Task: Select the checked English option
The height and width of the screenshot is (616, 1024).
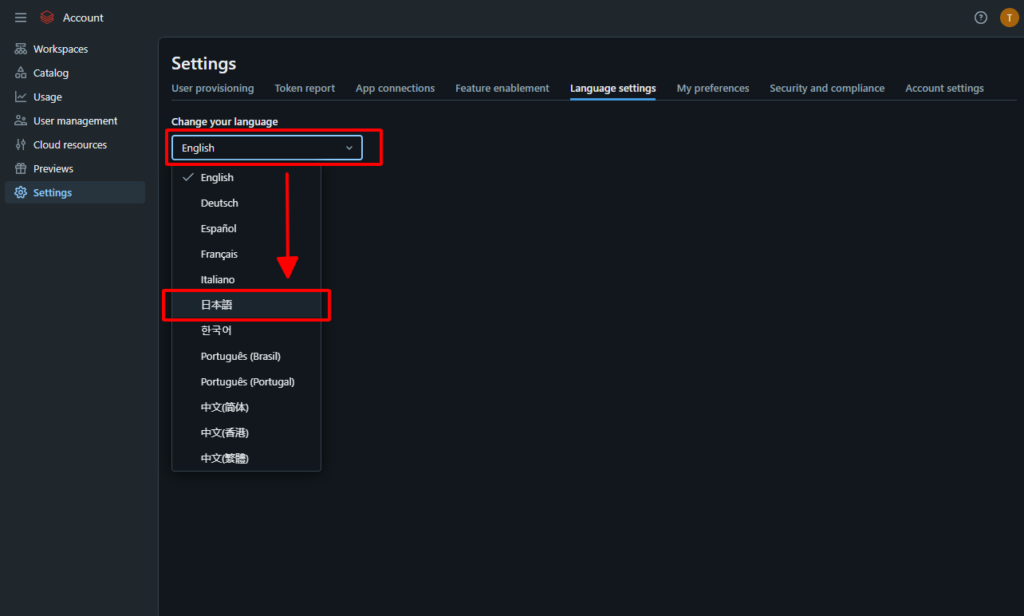Action: click(x=217, y=178)
